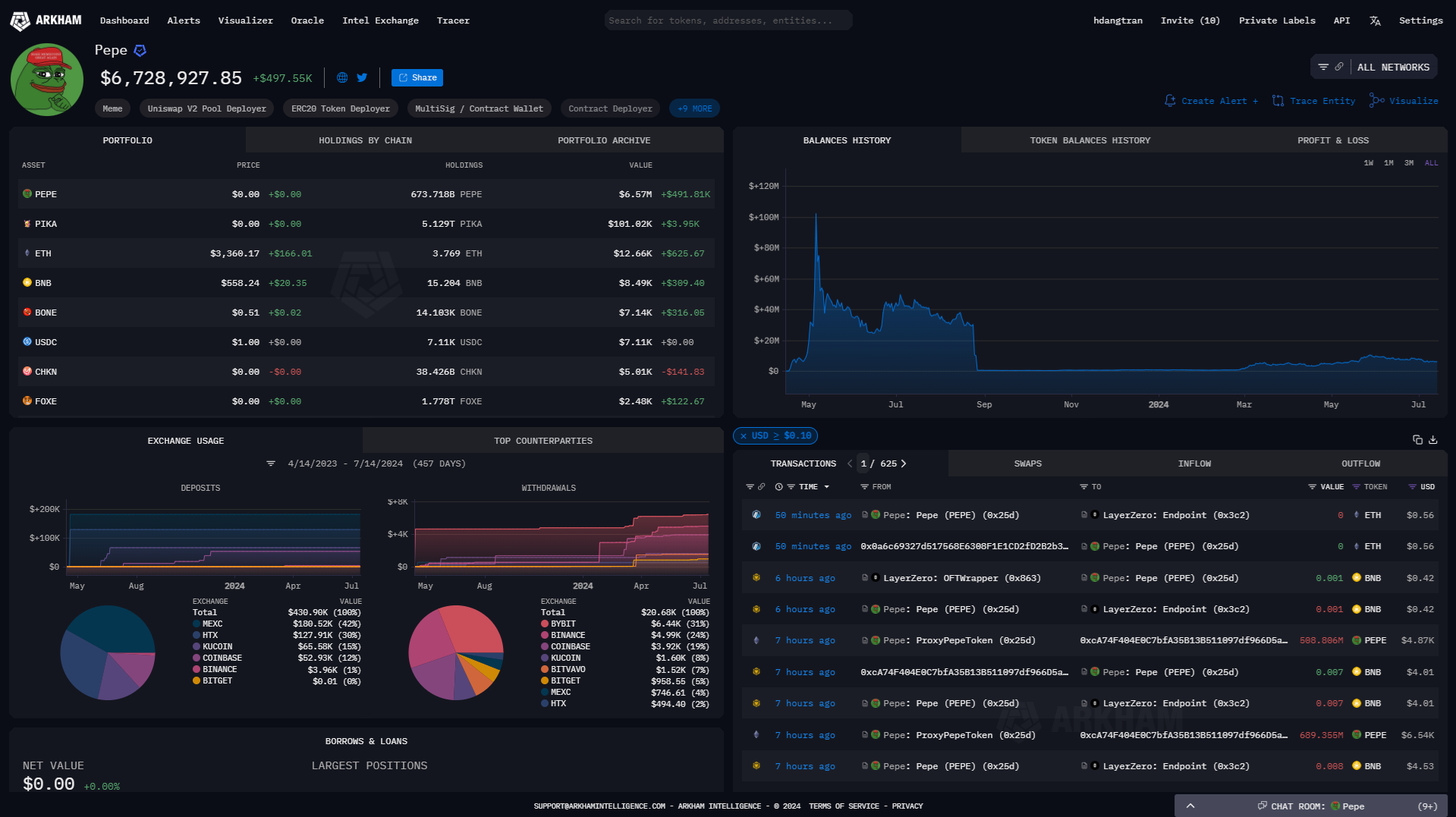The image size is (1456, 817).
Task: Click the BYBIT color swatch in withdrawals legend
Action: coord(545,624)
